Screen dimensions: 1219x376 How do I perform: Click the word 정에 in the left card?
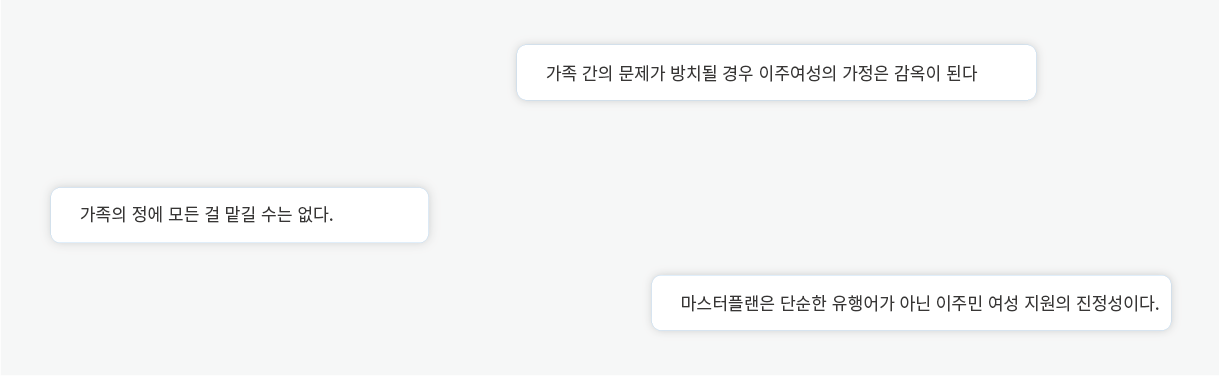147,215
